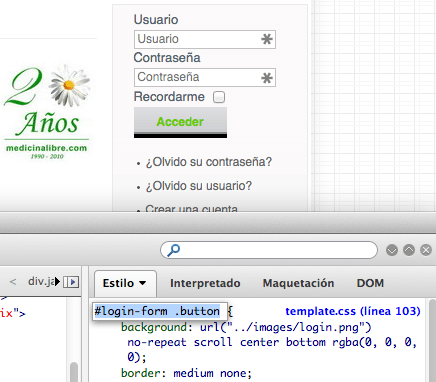Click the Usuario text input field
Screen dimensions: 436x382
coord(205,39)
